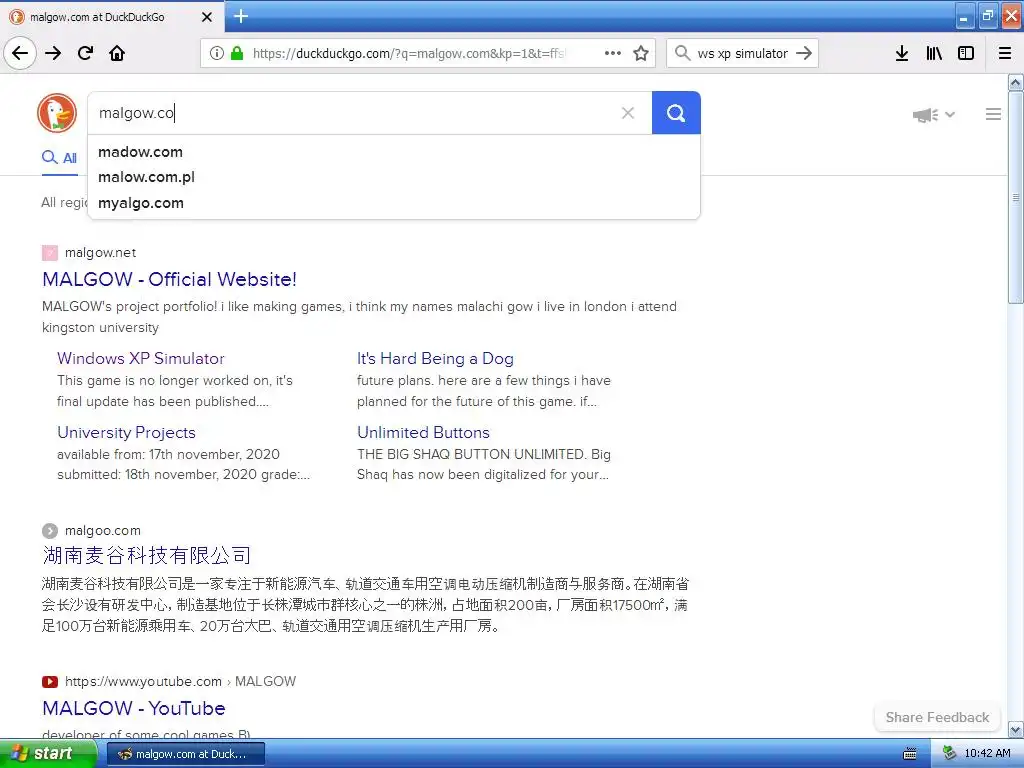Click the 'https://www.youtube.com' URL text
This screenshot has height=768, width=1024.
click(143, 682)
